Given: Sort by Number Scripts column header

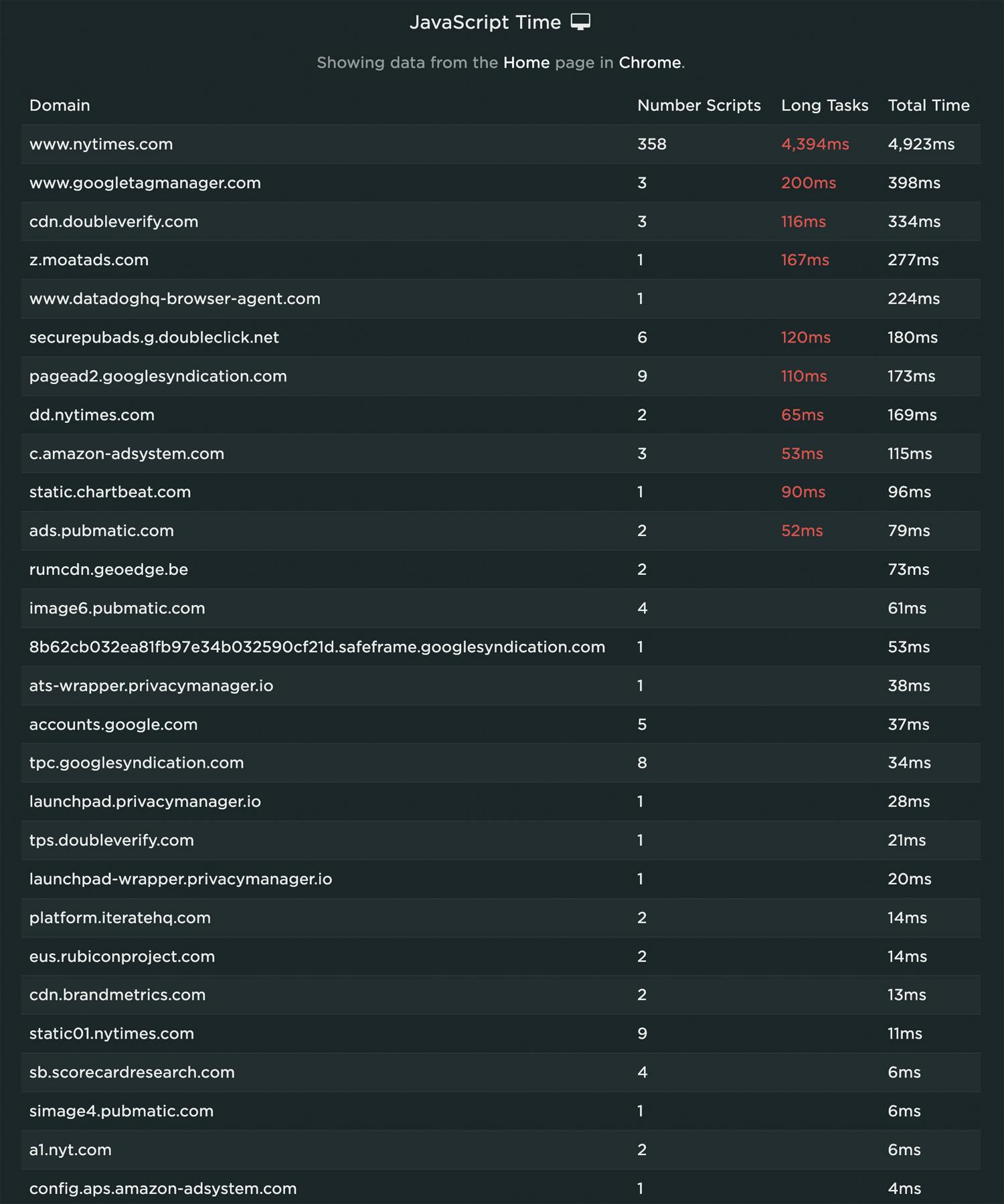Looking at the screenshot, I should [x=699, y=105].
